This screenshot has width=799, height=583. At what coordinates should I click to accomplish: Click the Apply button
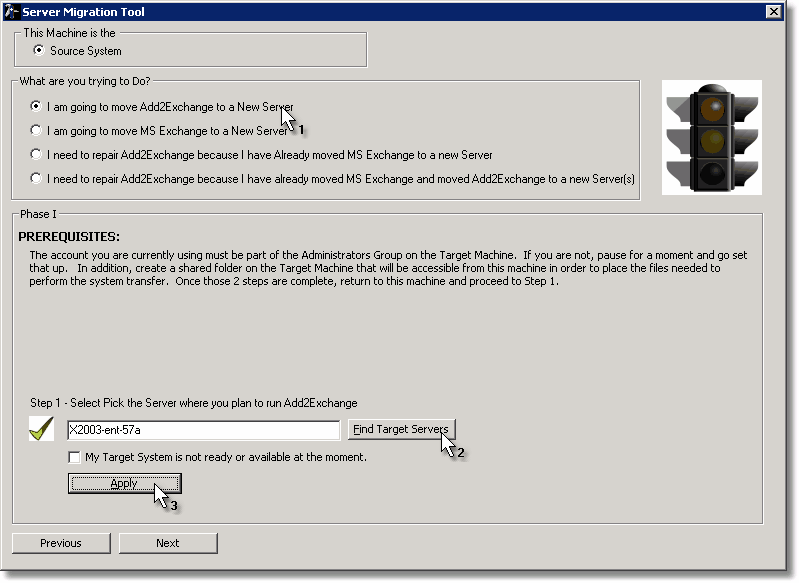124,483
